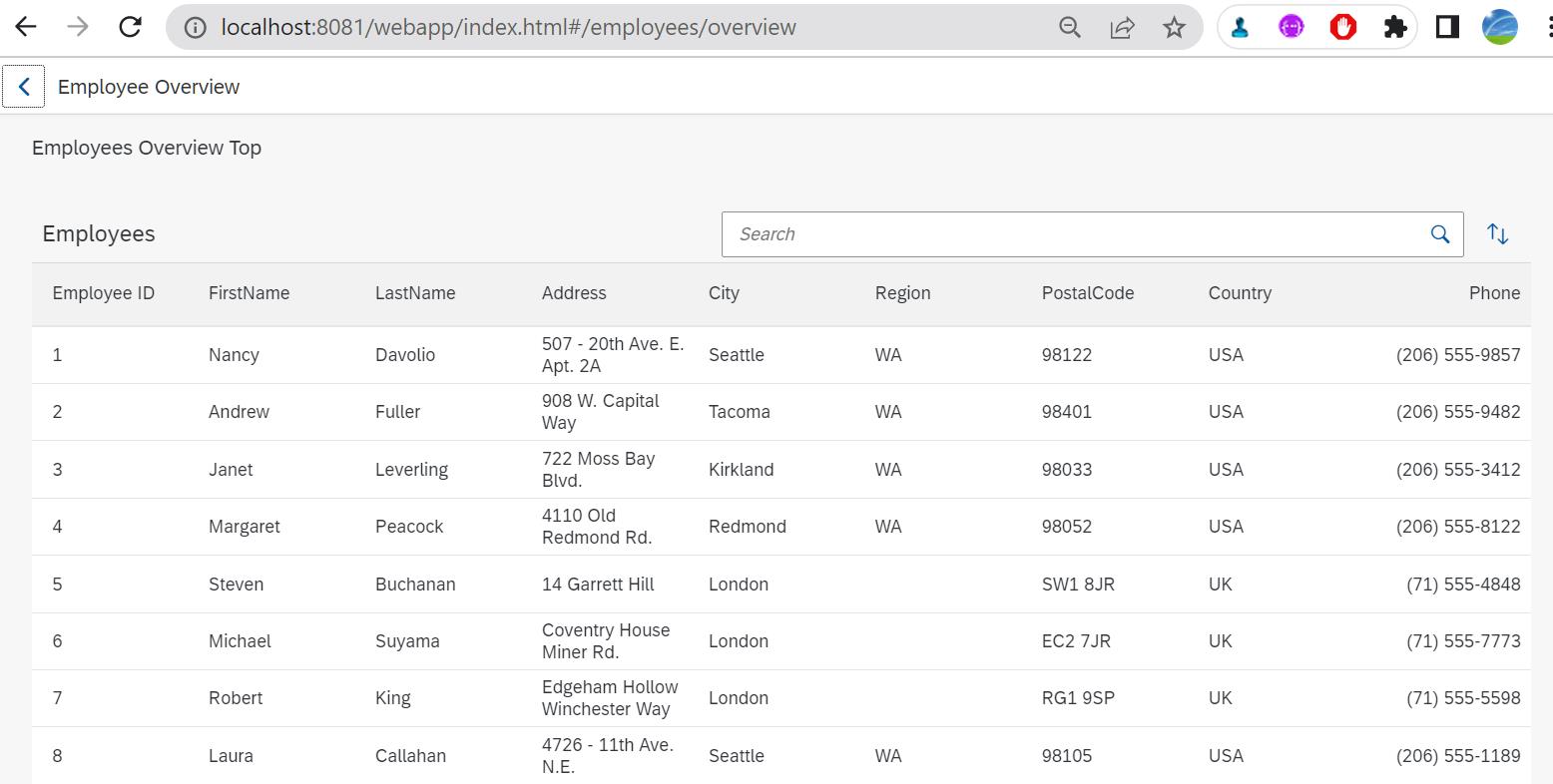The height and width of the screenshot is (784, 1553).
Task: Click the Employee ID column header
Action: pos(104,293)
